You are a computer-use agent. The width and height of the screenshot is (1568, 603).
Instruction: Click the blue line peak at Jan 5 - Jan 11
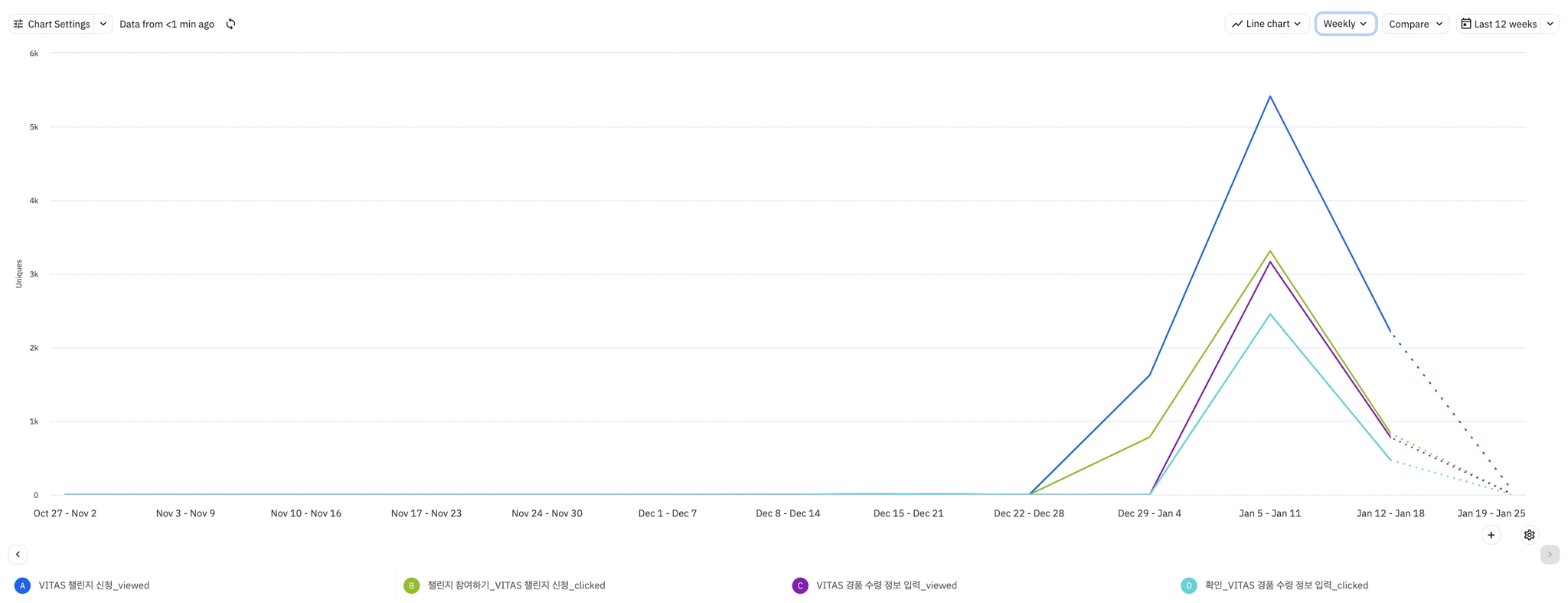pos(1270,97)
